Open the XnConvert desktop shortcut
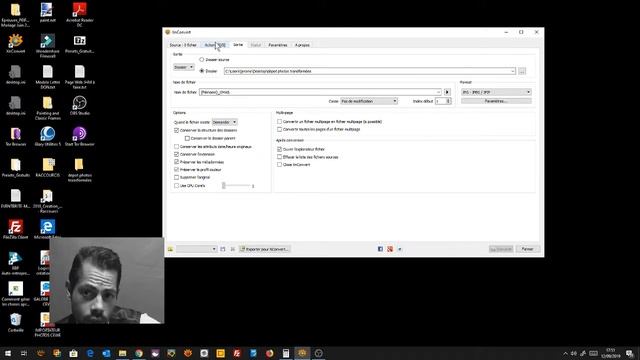The height and width of the screenshot is (360, 640). coord(16,44)
